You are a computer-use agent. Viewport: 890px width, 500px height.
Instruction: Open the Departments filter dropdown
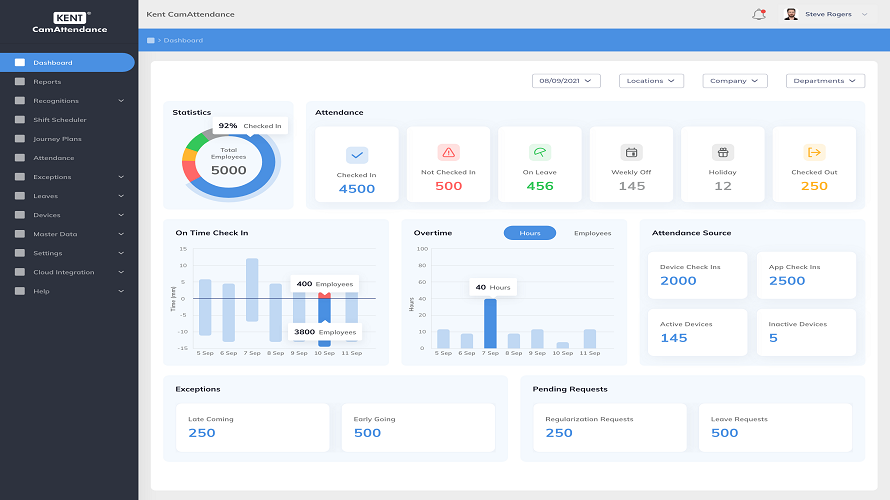coord(825,81)
